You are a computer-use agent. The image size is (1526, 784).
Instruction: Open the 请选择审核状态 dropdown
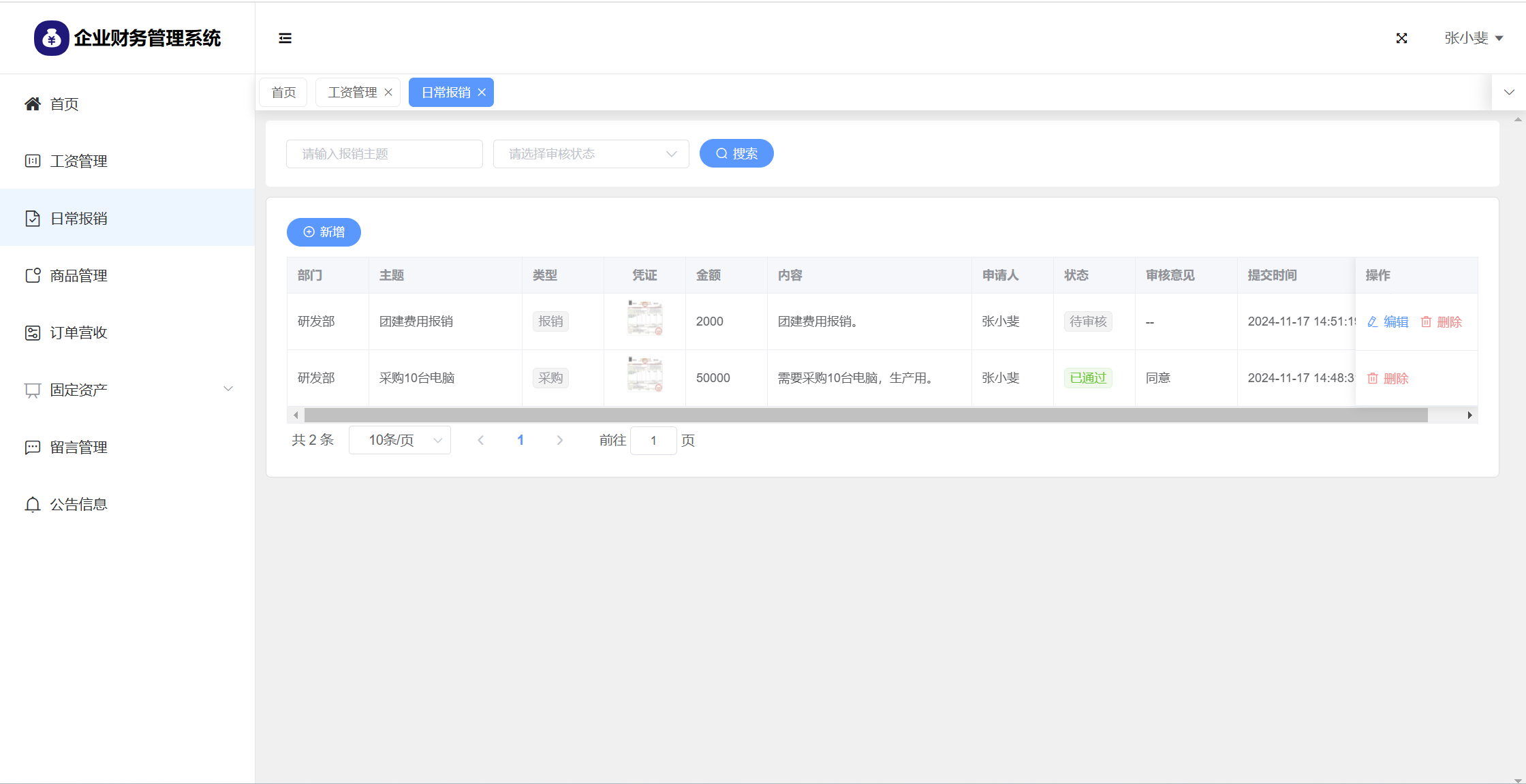point(591,154)
